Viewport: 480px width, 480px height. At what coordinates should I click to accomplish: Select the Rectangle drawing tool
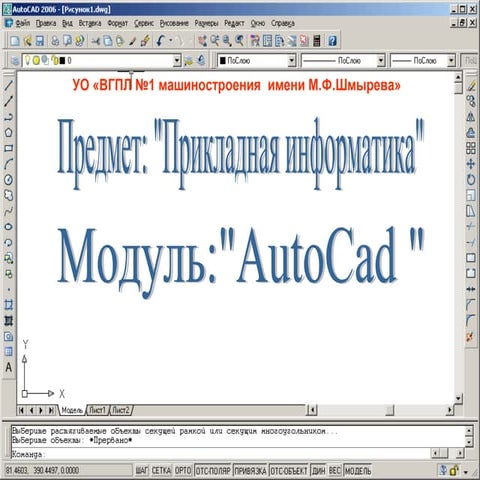tap(9, 148)
